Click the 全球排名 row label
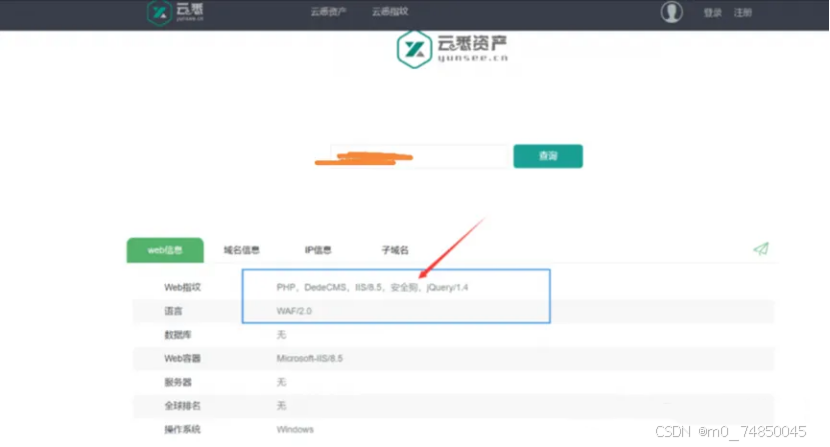 tap(182, 406)
